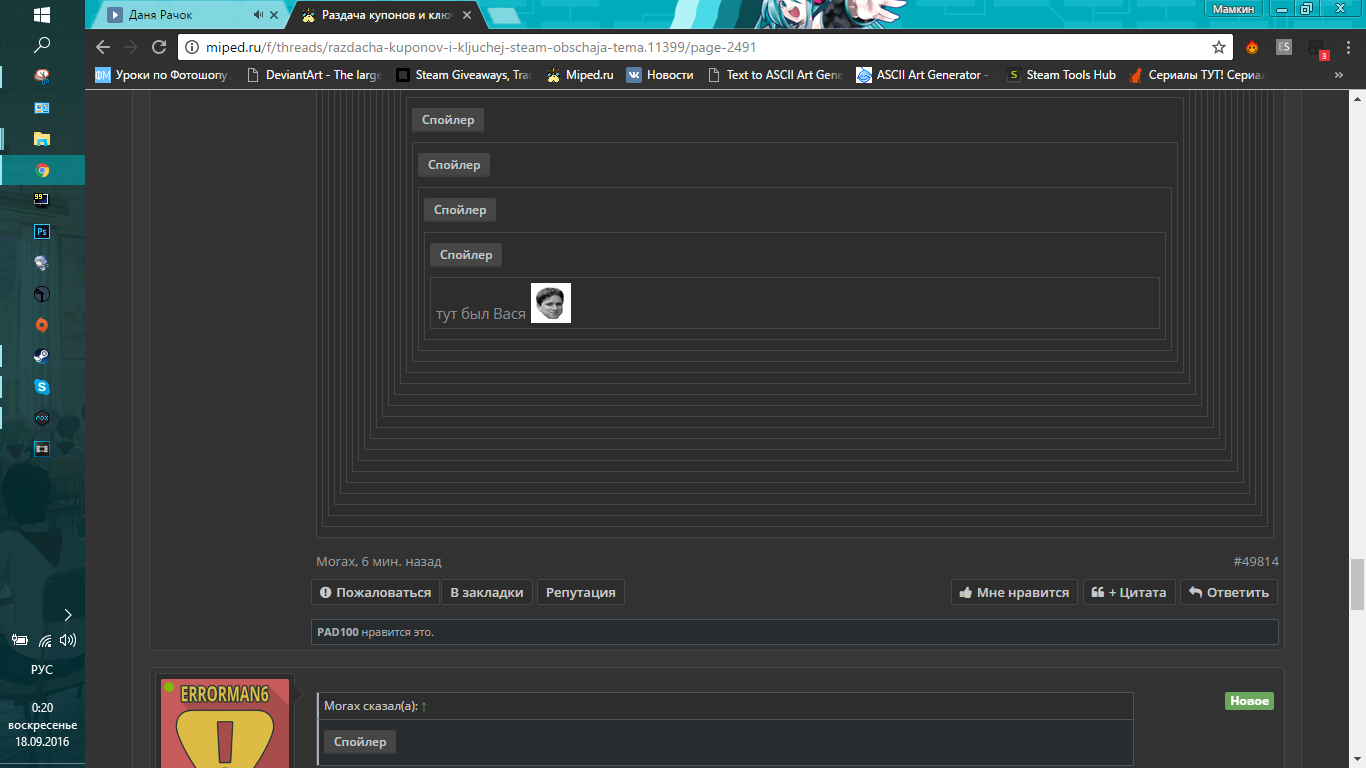Quote the post with + Цитата

1129,592
